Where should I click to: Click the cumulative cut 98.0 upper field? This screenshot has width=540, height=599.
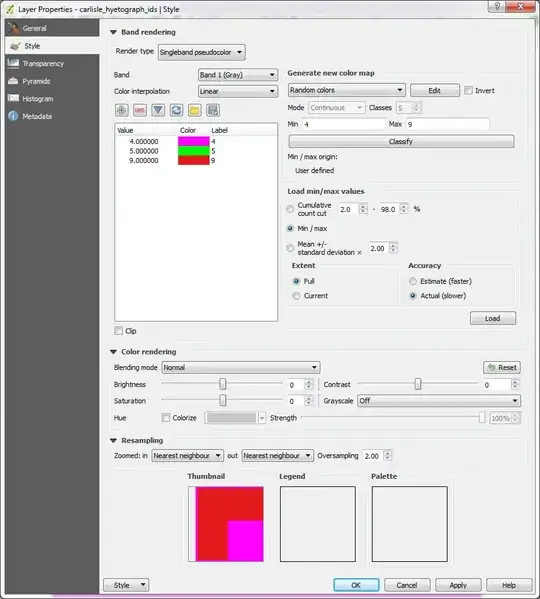[x=394, y=209]
